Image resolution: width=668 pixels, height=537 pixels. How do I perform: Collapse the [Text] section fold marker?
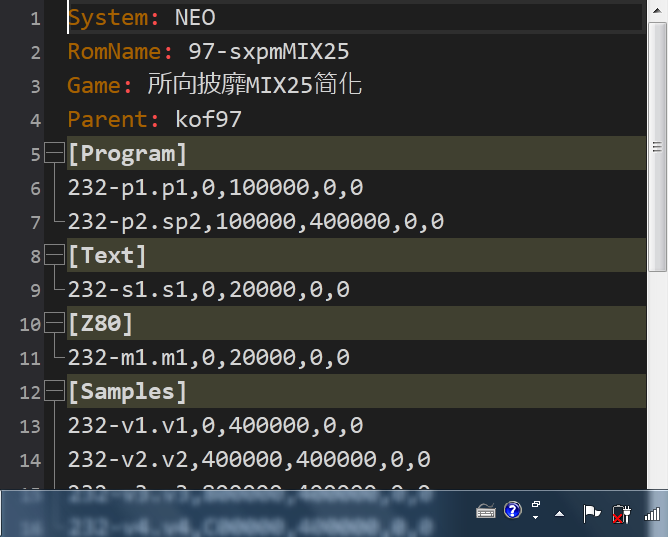point(53,256)
